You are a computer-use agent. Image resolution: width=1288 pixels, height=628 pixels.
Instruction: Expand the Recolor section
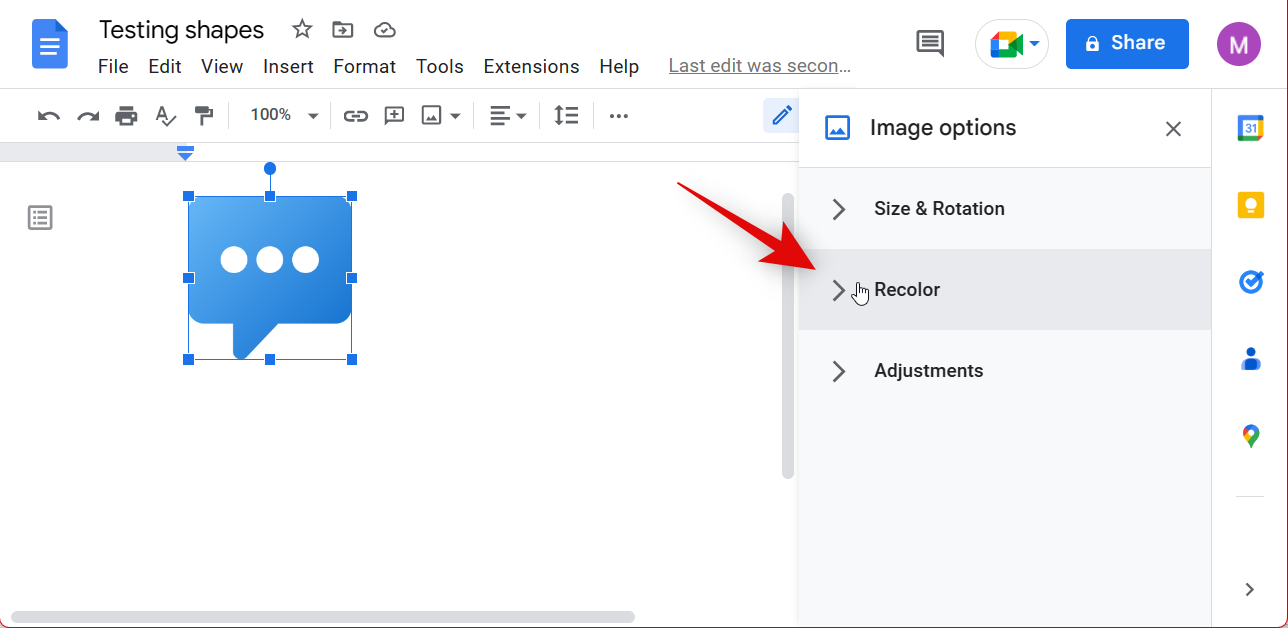[x=1005, y=290]
